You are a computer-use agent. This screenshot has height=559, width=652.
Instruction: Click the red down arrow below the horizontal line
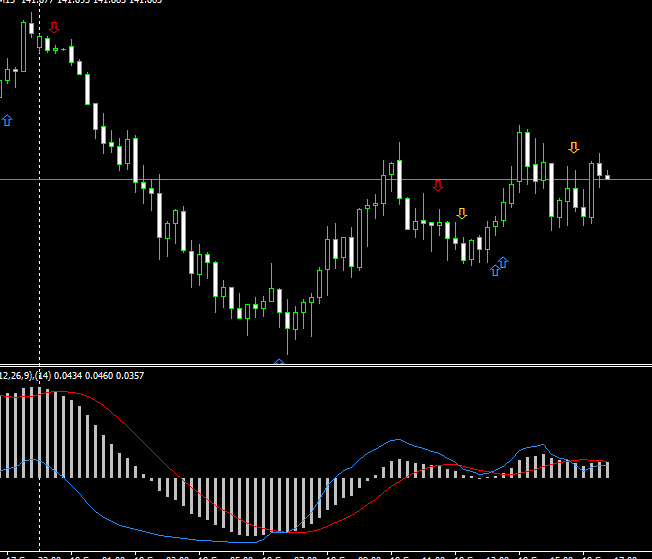[437, 185]
